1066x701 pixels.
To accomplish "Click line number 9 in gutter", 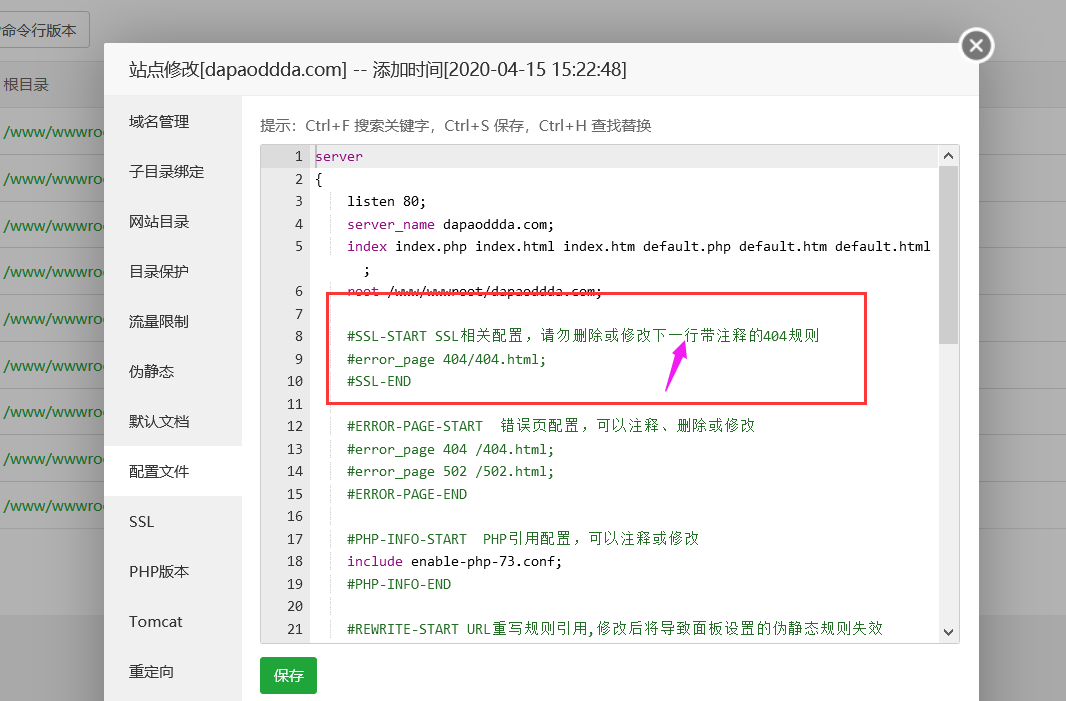I will 298,359.
